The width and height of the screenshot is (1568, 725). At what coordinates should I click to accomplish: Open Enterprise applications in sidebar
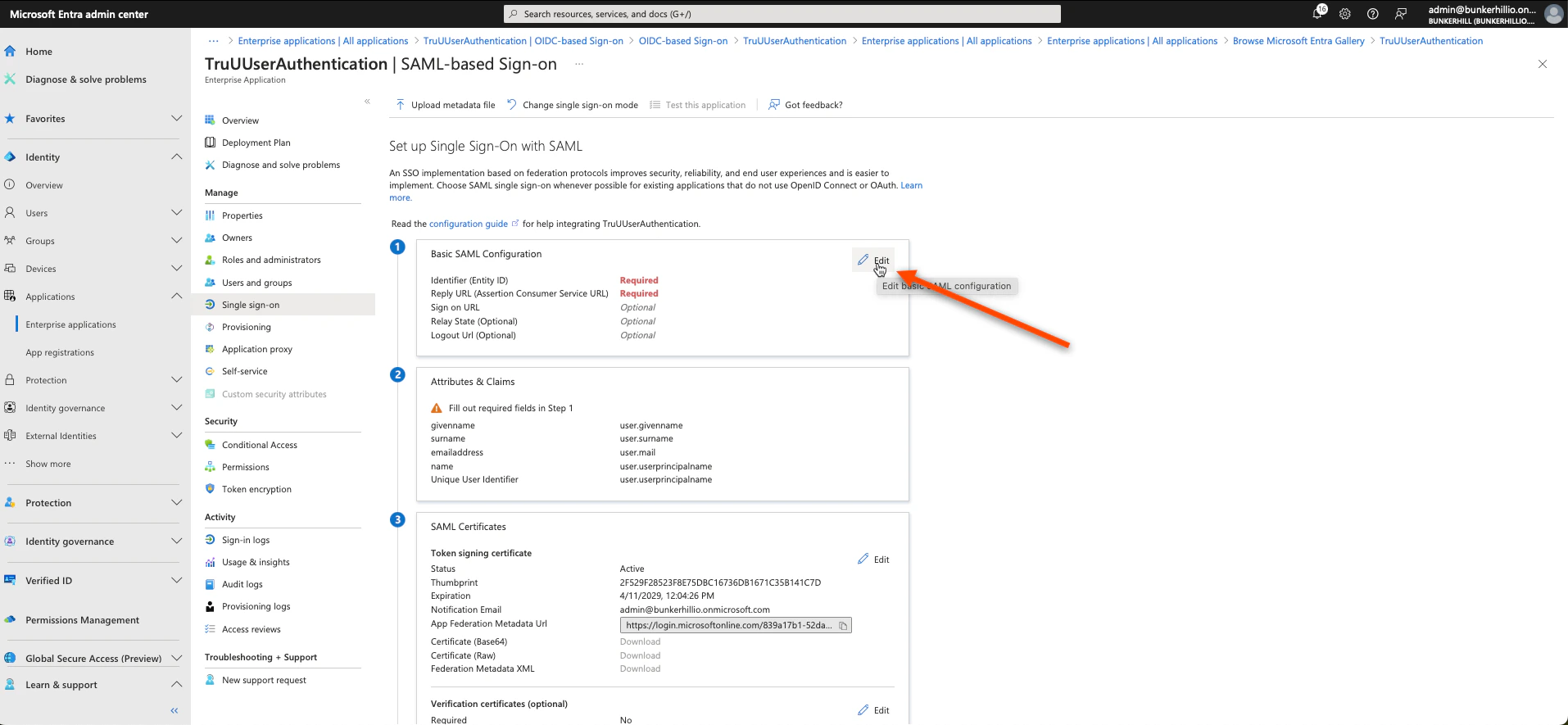(x=70, y=324)
